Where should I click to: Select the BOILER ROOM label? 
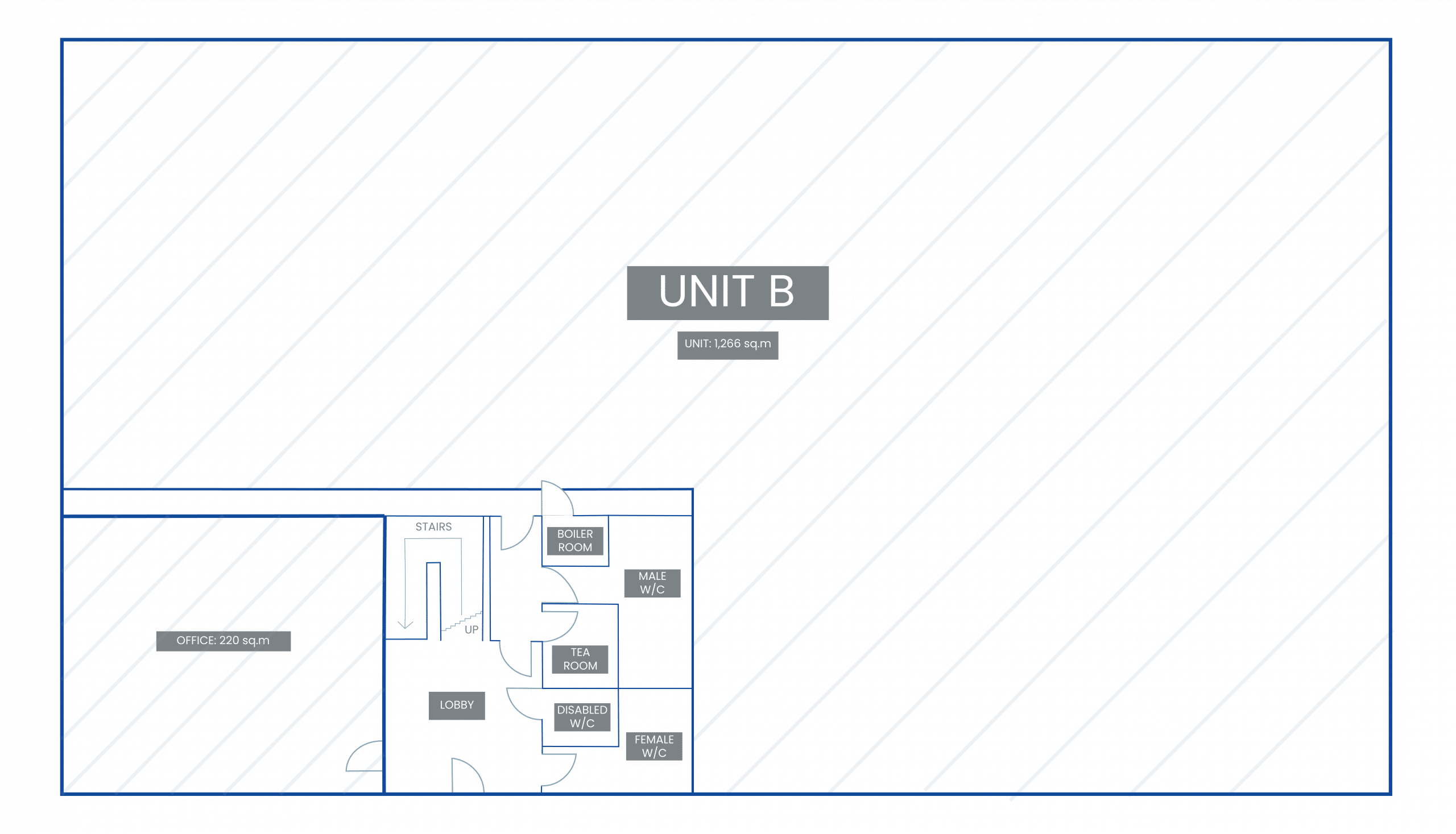[x=574, y=541]
